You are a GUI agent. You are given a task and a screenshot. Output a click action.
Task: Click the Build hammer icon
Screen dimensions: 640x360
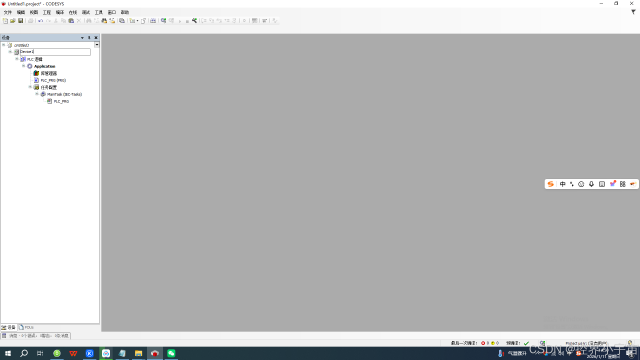(195, 21)
